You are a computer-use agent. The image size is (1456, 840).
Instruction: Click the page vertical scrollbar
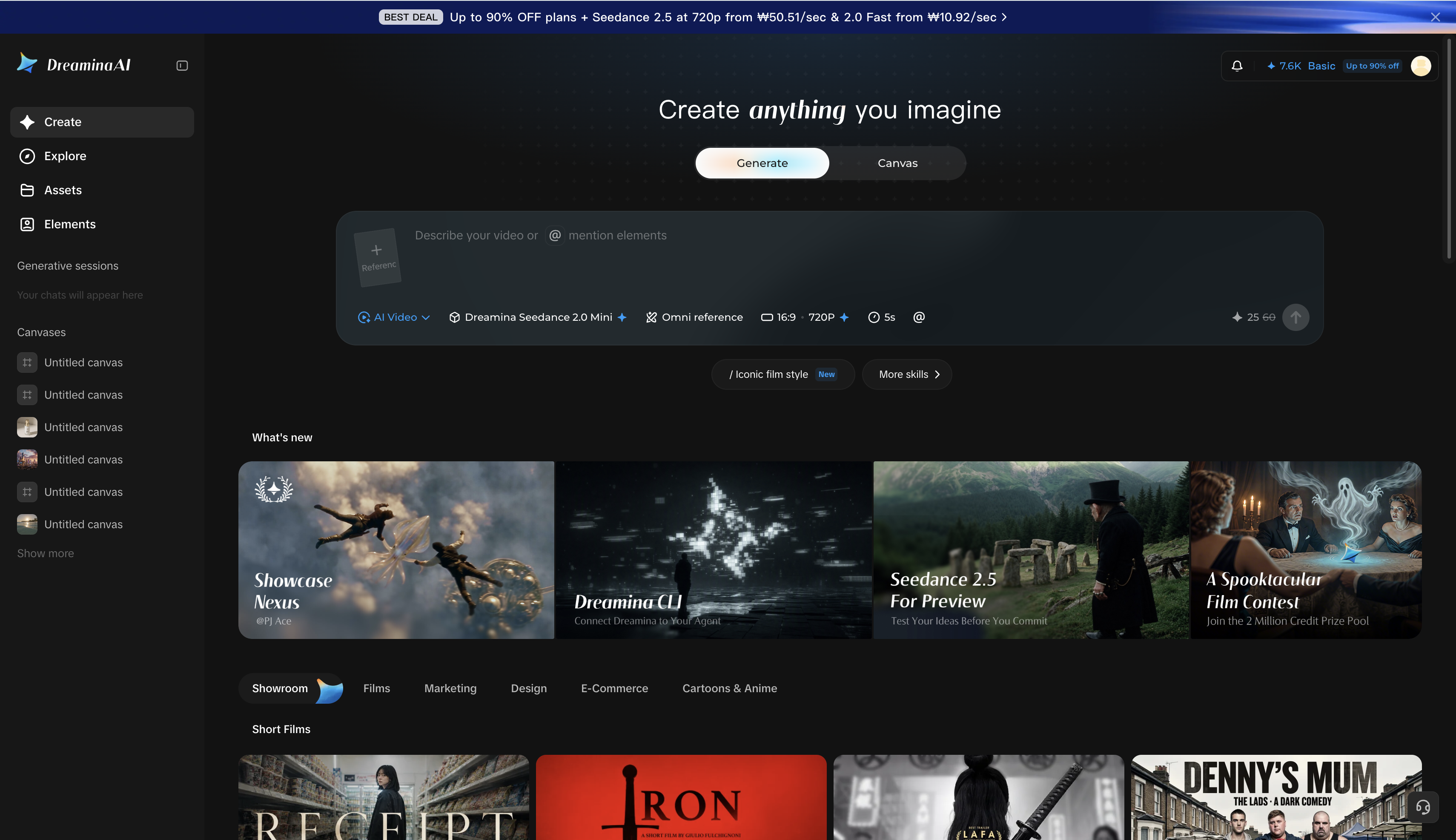(x=1449, y=149)
